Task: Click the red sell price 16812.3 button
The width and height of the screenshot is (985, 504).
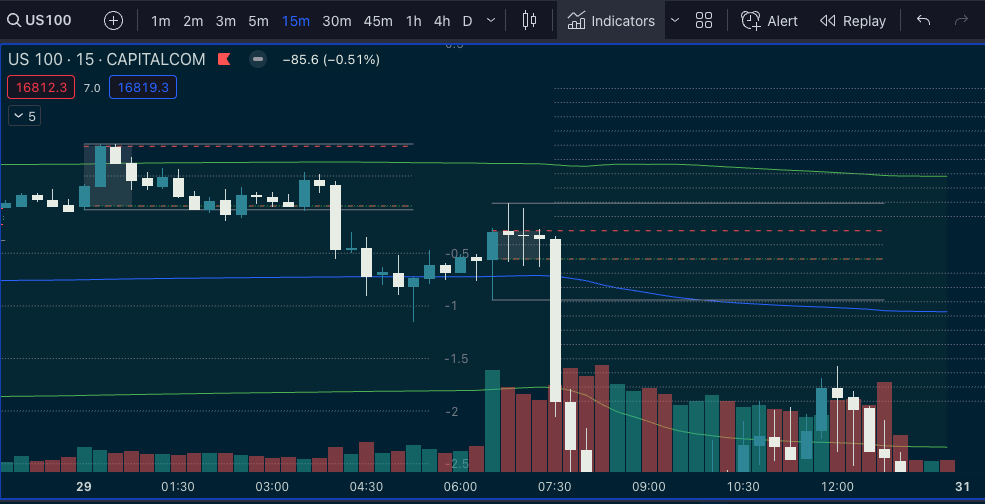Action: pyautogui.click(x=41, y=88)
